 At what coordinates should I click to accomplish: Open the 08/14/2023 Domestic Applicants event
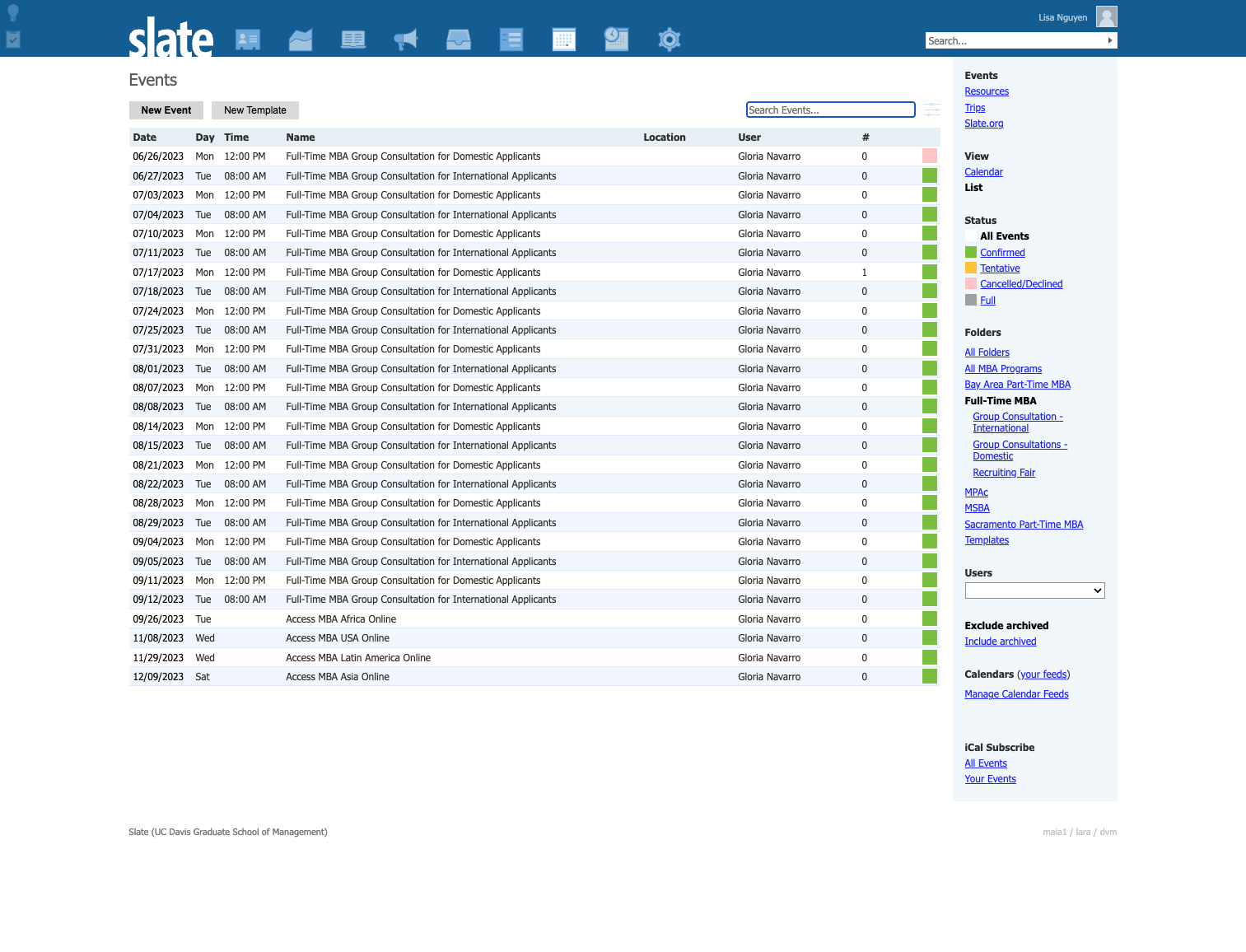click(413, 427)
